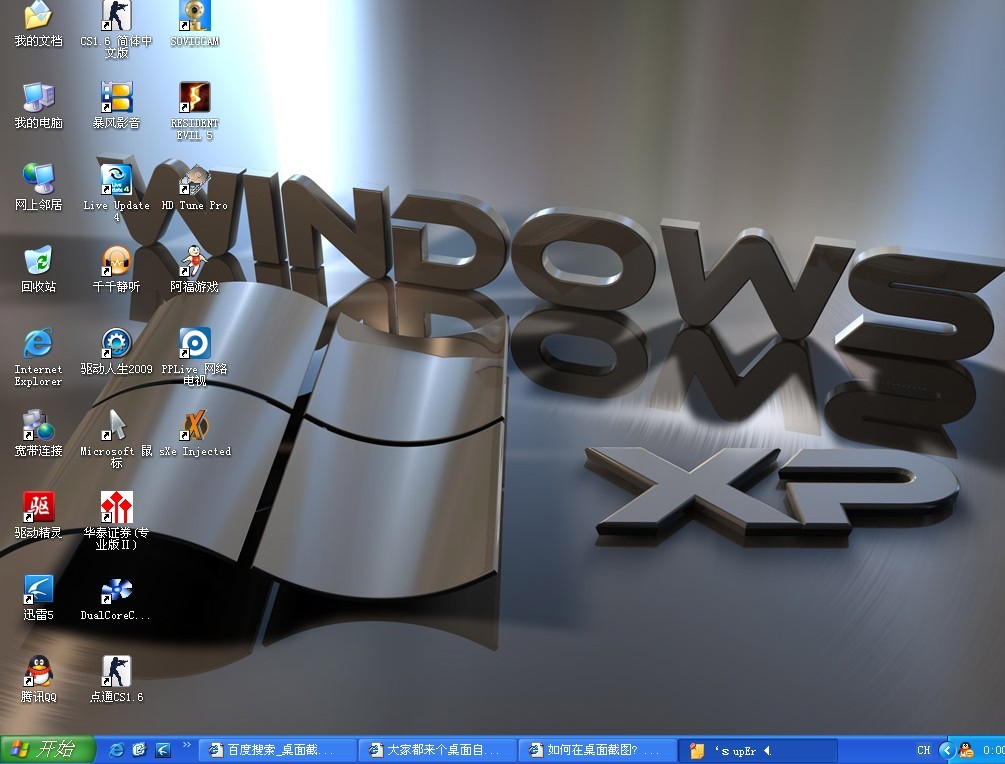Select the DualCoreC... shortcut

point(116,597)
